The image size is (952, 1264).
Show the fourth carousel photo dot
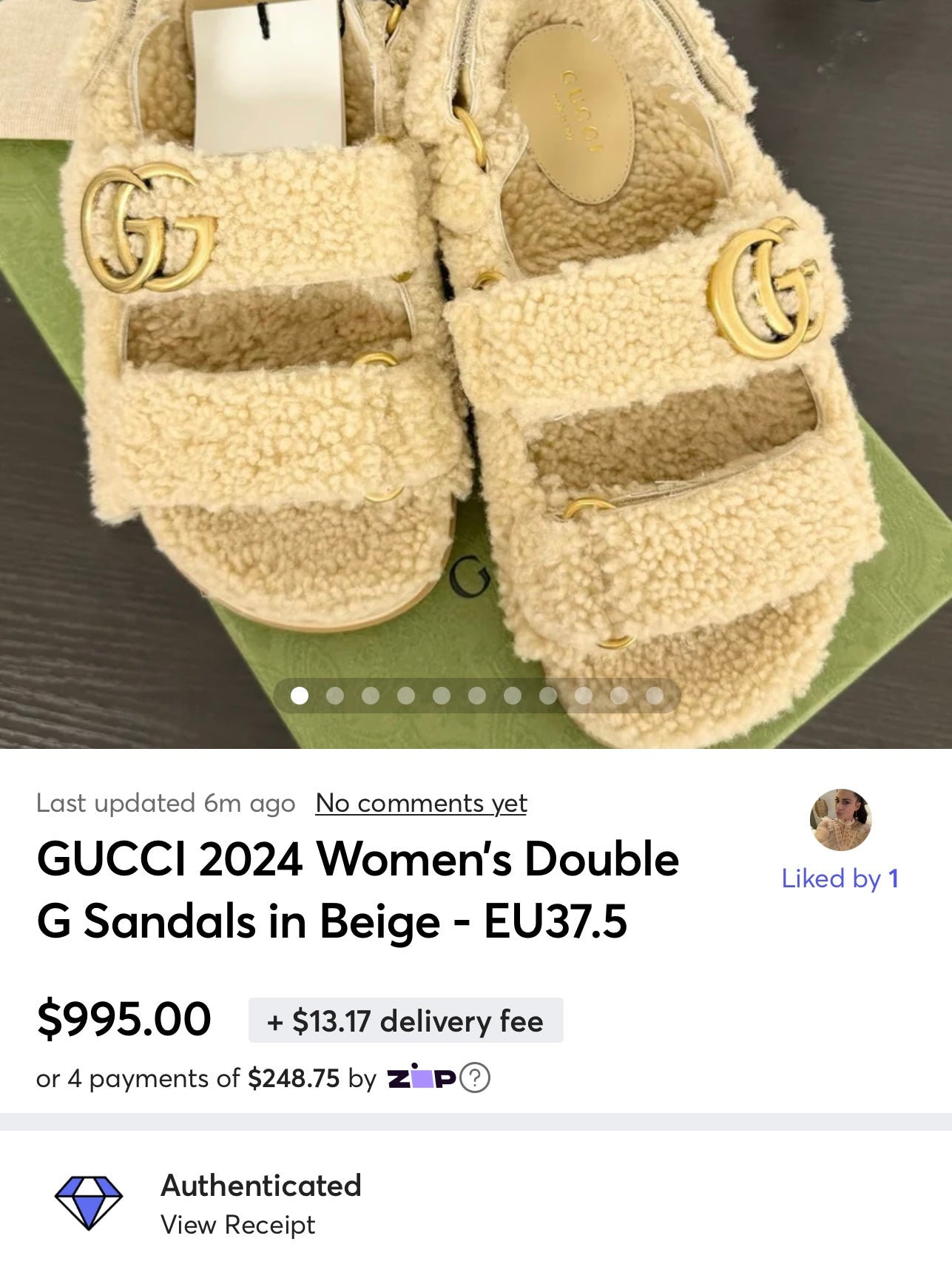(x=406, y=696)
